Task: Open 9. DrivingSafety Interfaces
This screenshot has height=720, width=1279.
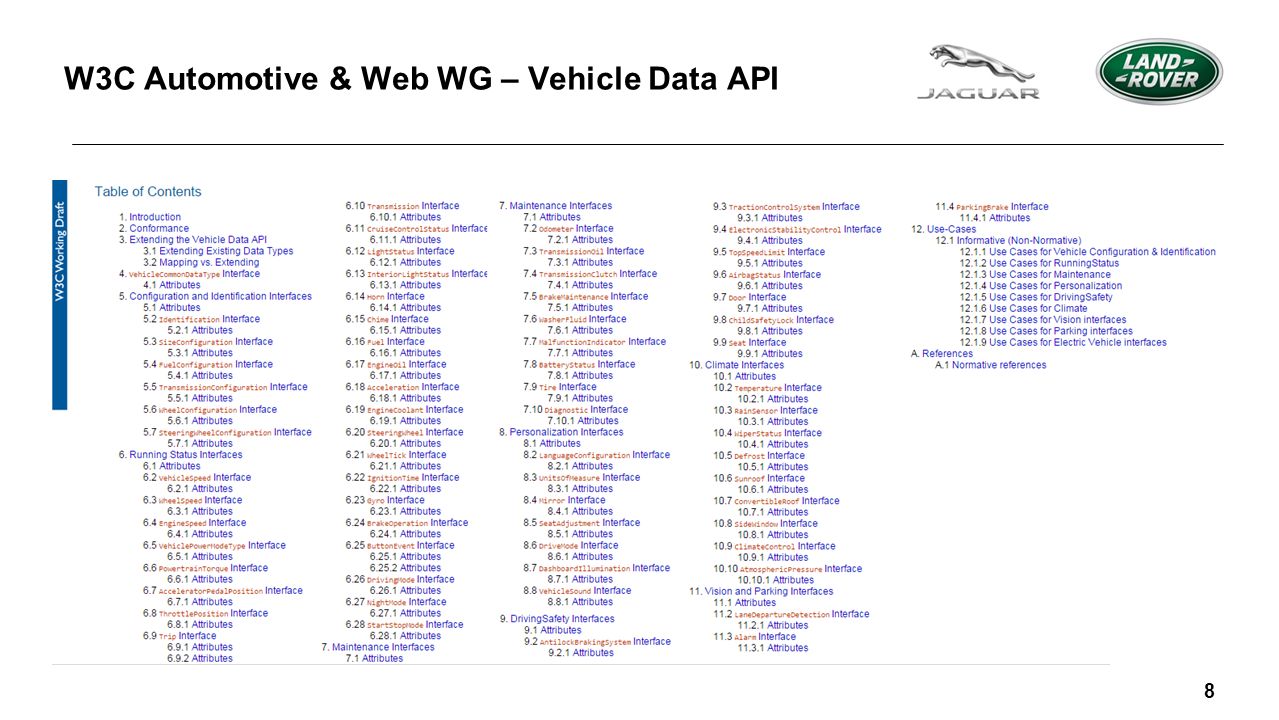Action: pyautogui.click(x=556, y=620)
